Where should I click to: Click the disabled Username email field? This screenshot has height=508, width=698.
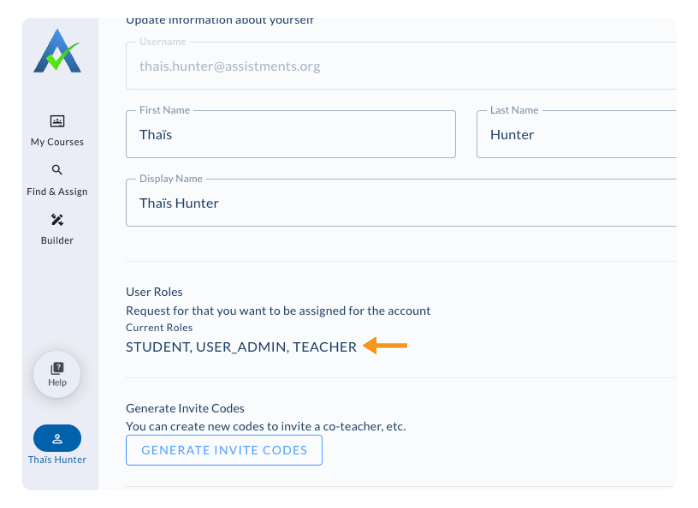click(x=400, y=67)
